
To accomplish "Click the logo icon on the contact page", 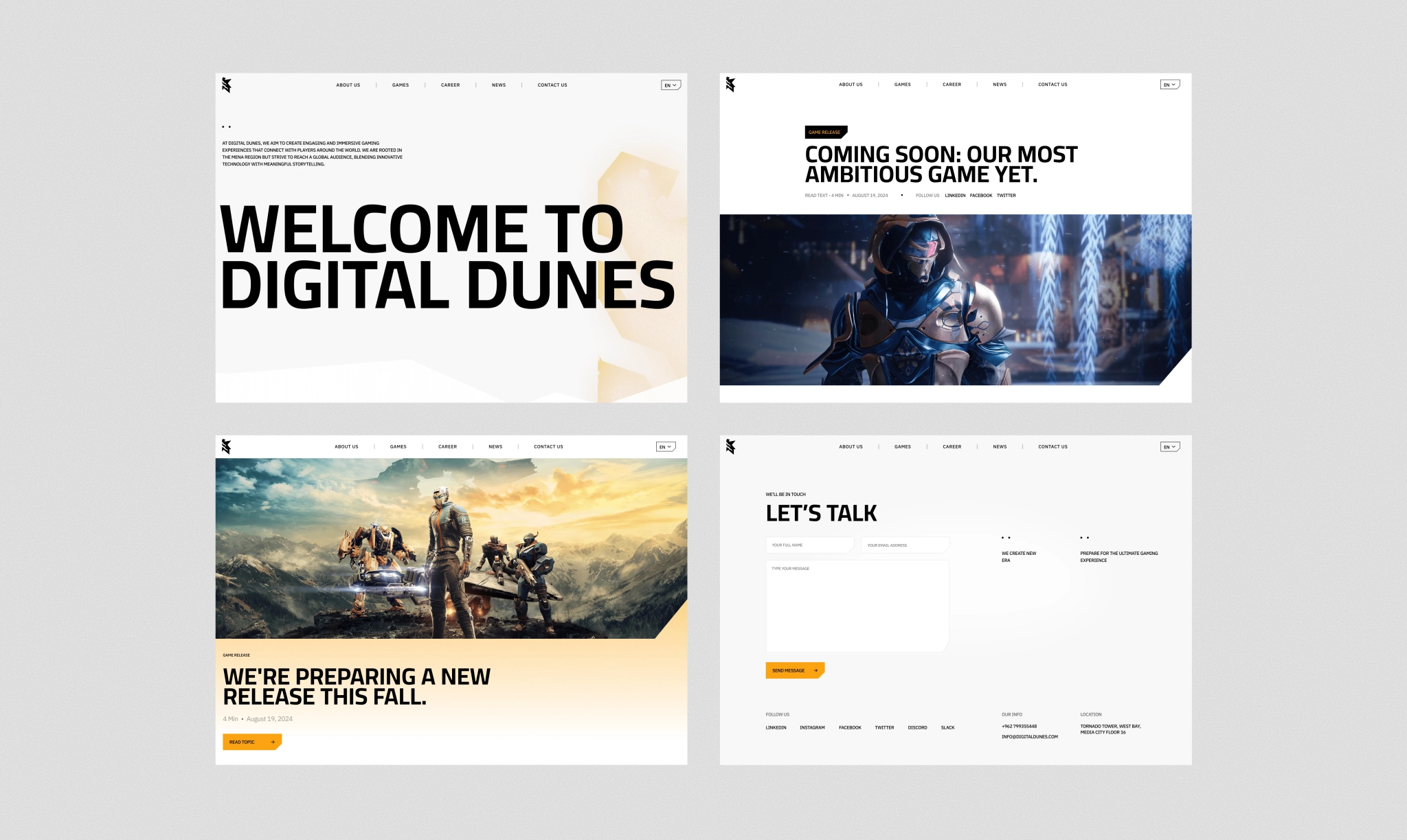I will coord(732,447).
